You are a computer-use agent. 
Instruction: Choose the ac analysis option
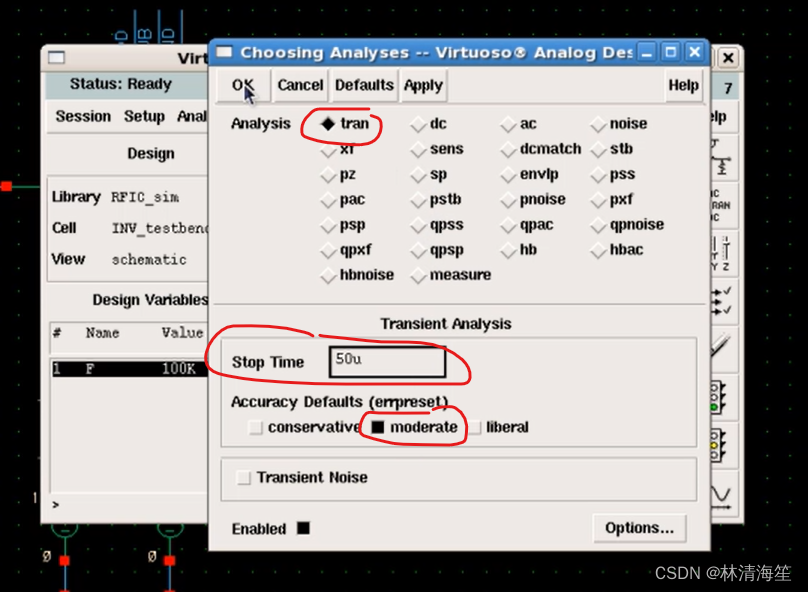(x=508, y=124)
